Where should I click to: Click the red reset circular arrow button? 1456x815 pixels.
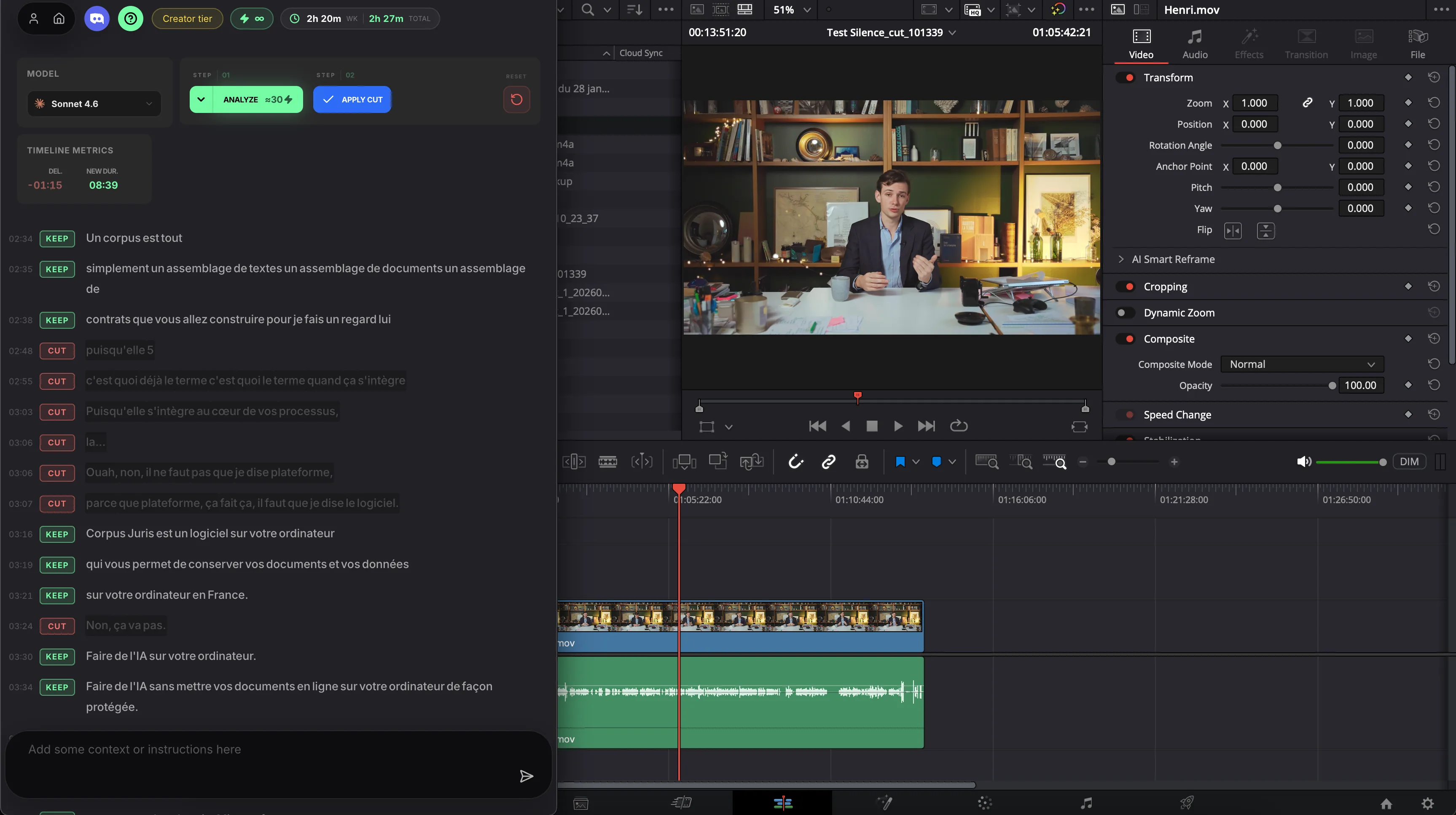click(516, 99)
